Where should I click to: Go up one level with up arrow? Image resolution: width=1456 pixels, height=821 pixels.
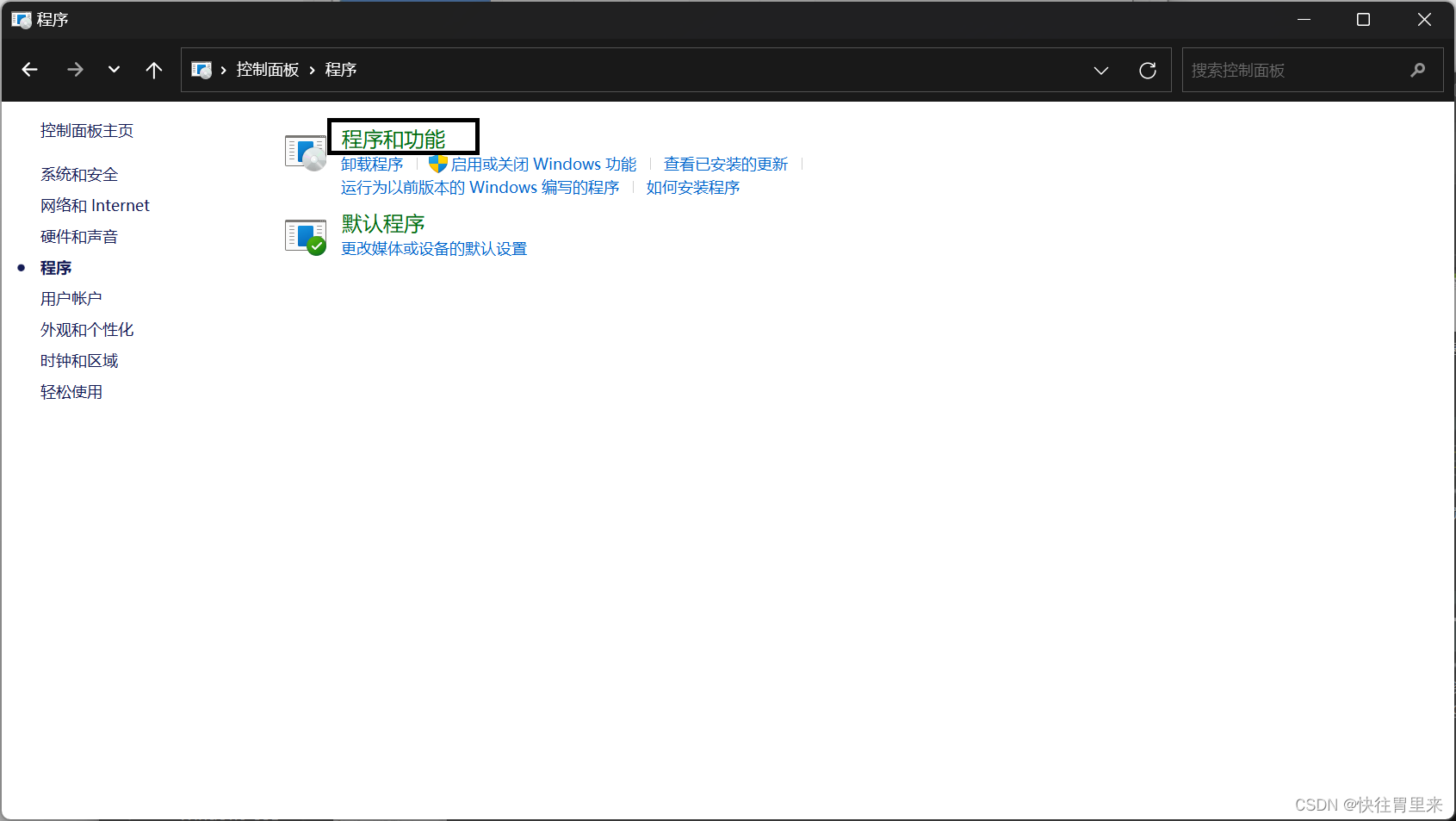154,70
